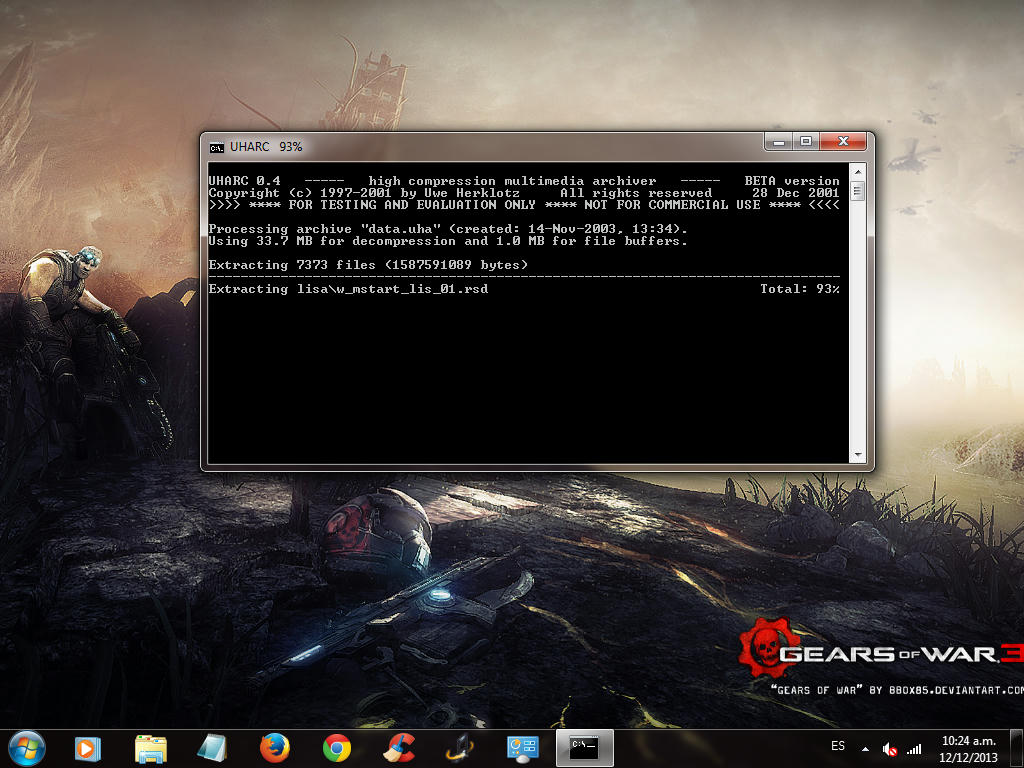Launch Google Chrome from taskbar

pyautogui.click(x=336, y=747)
